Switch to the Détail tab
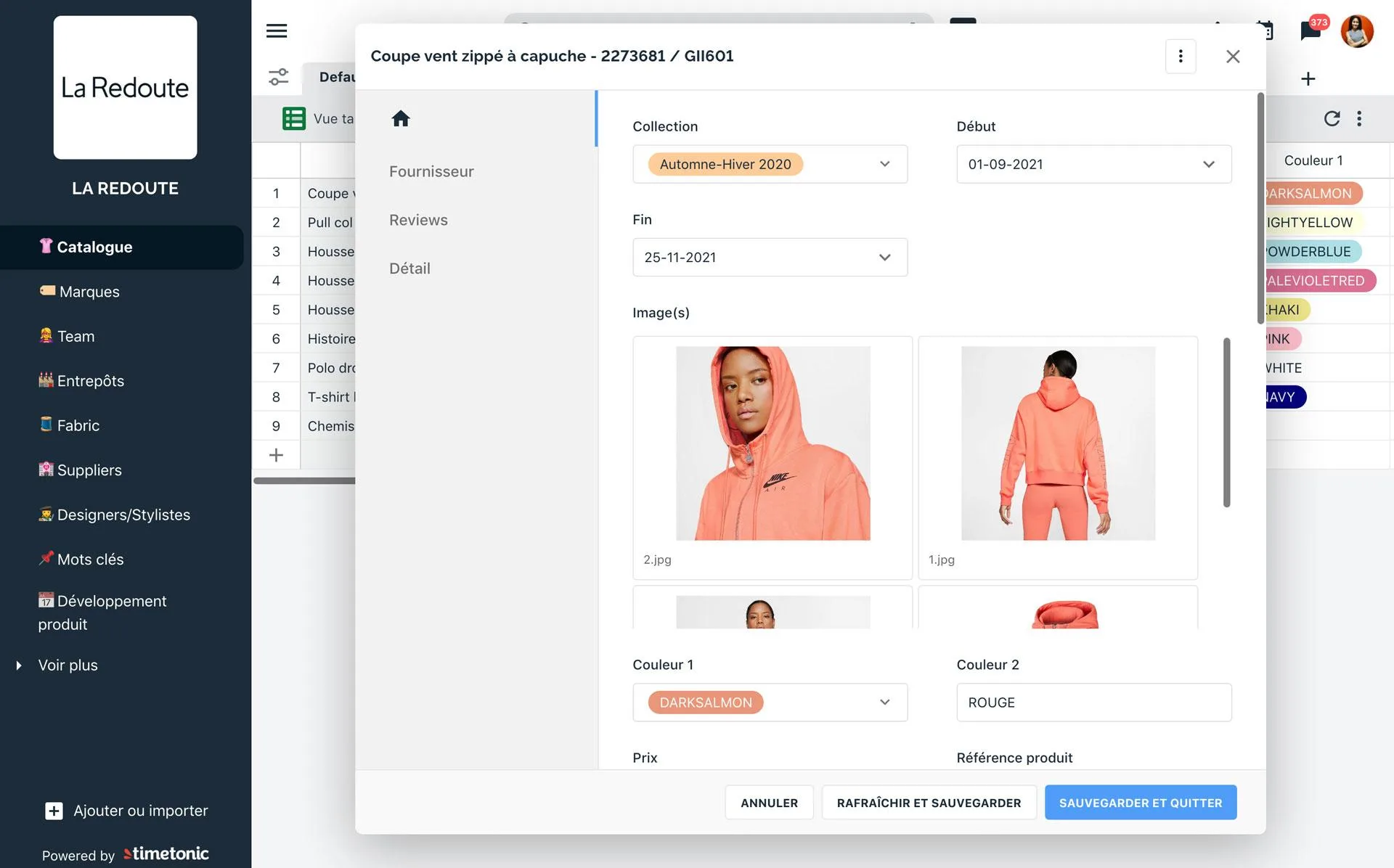Viewport: 1394px width, 868px height. click(x=409, y=269)
